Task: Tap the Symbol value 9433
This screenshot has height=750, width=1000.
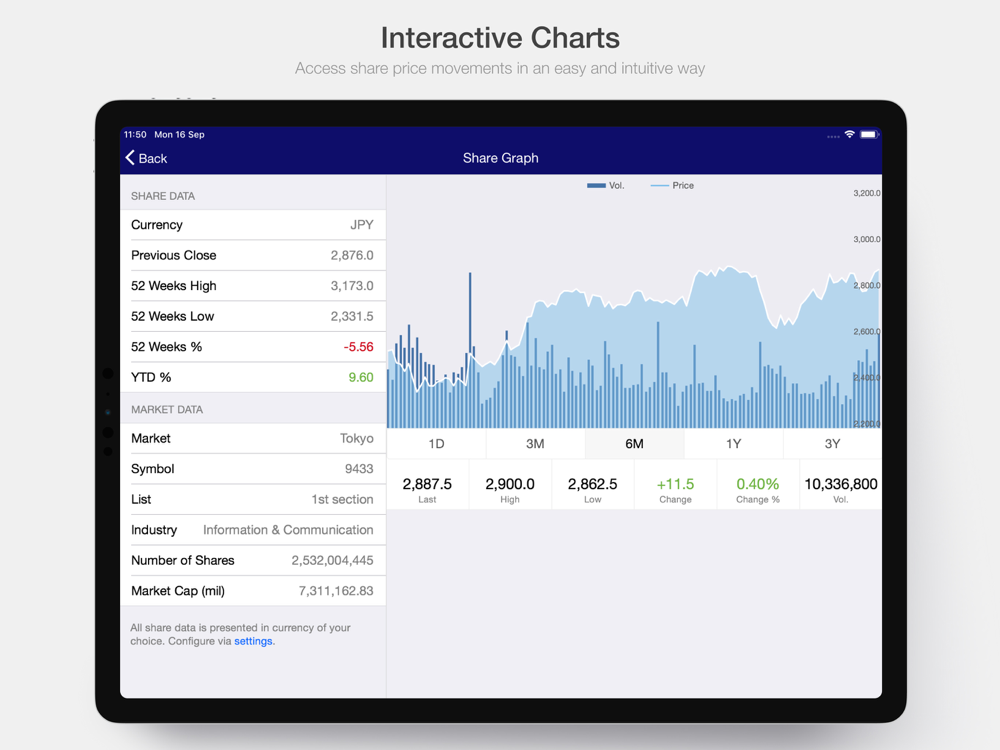Action: click(x=359, y=469)
